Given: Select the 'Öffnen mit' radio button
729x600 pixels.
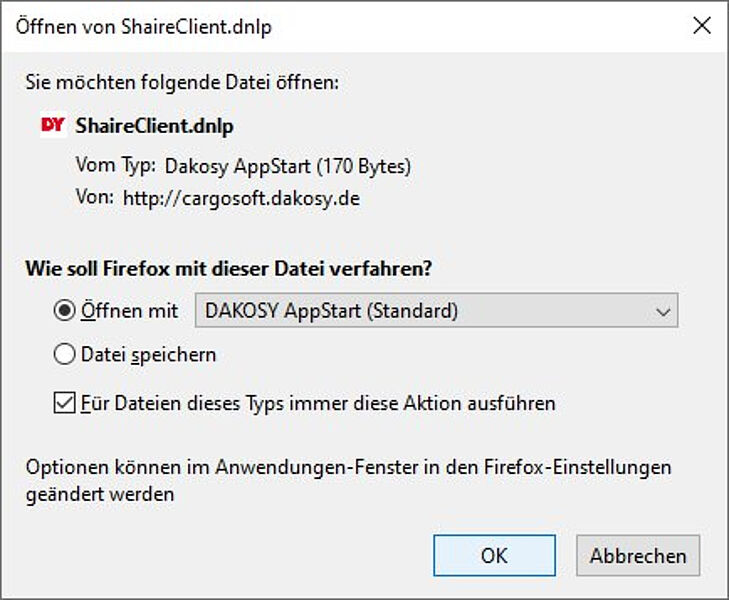Looking at the screenshot, I should pyautogui.click(x=64, y=311).
